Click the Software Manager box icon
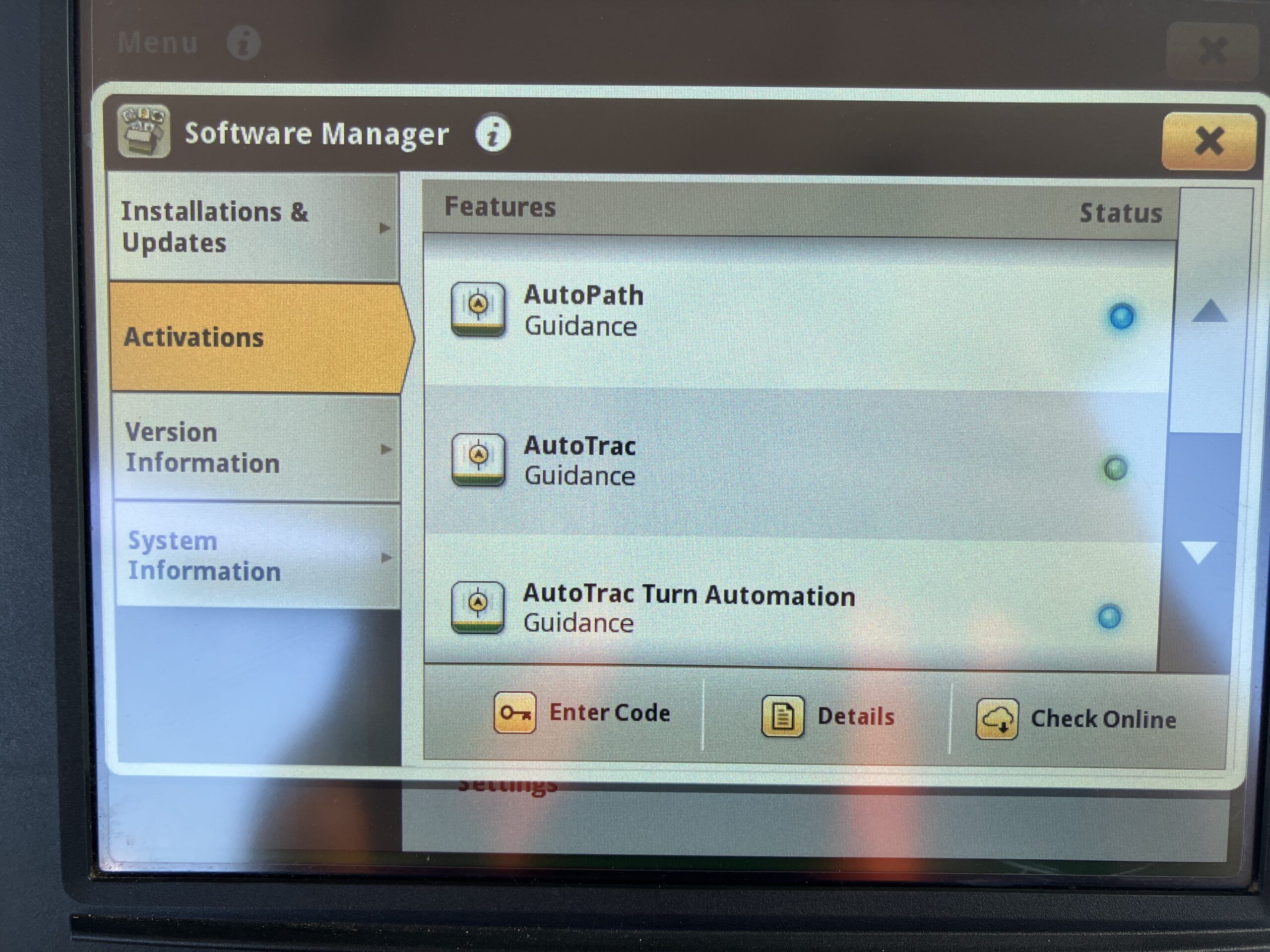 click(x=143, y=131)
